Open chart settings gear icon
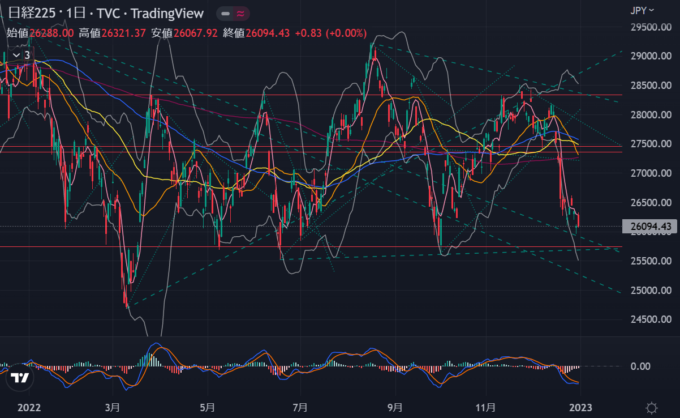This screenshot has width=680, height=418. coord(651,407)
